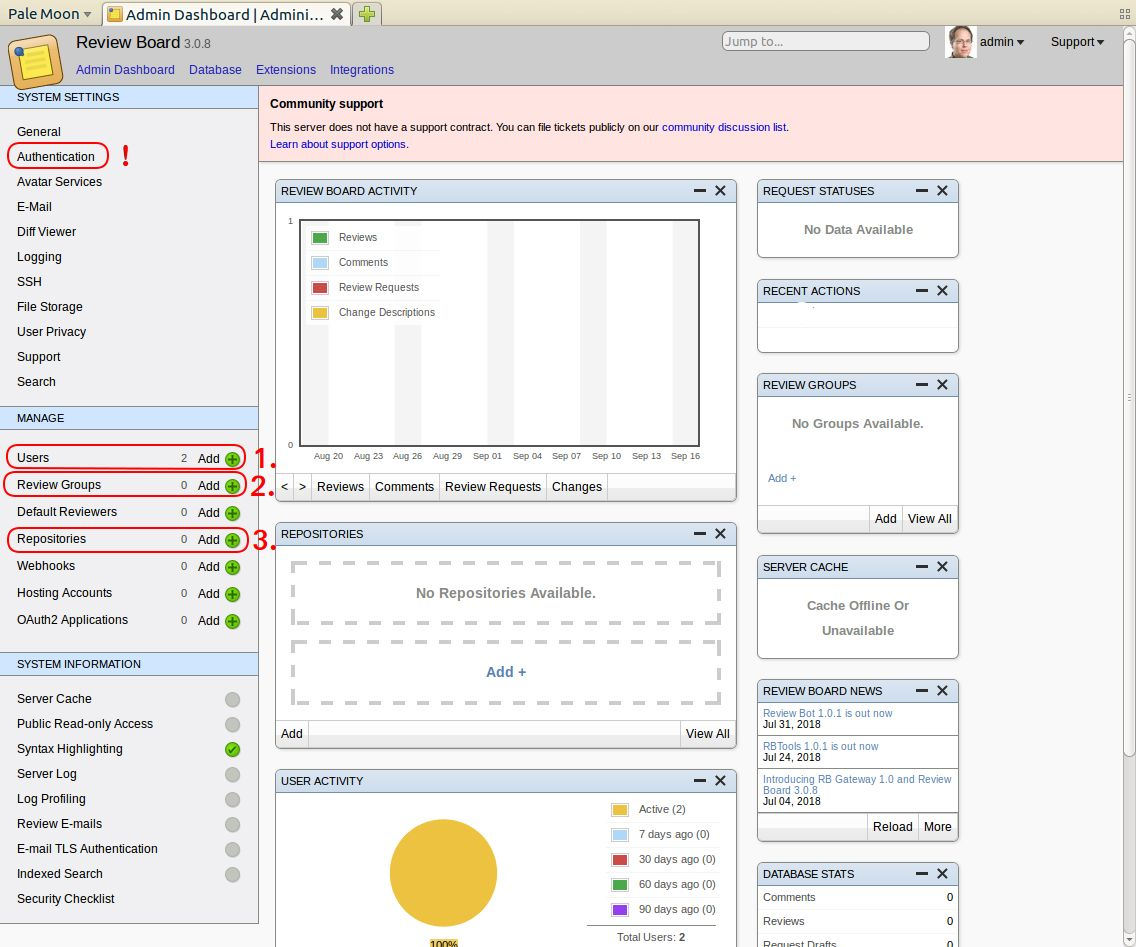
Task: Click the green plus icon beside Webhooks
Action: pyautogui.click(x=232, y=567)
